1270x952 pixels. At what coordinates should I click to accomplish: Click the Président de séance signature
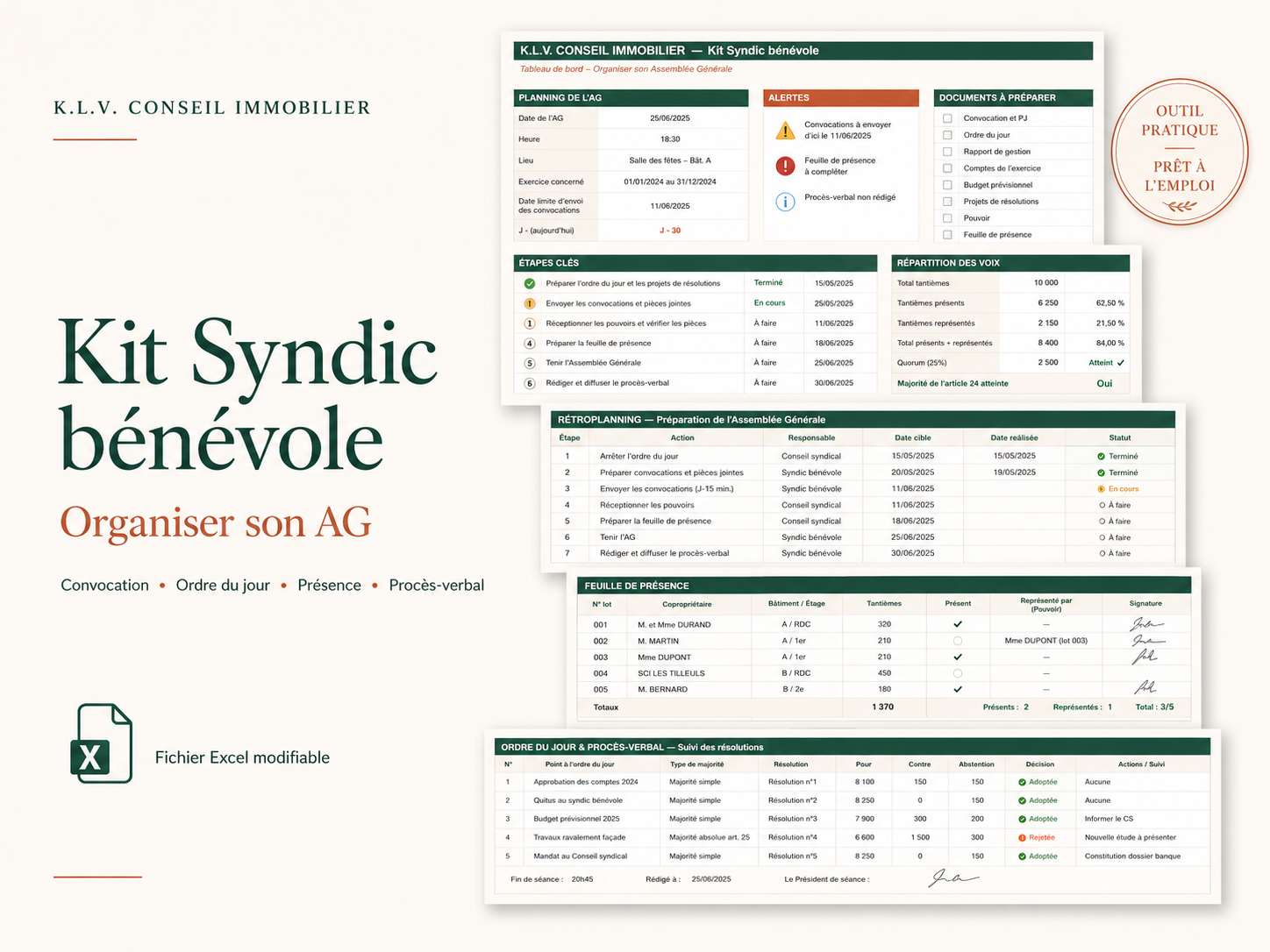pos(953,877)
